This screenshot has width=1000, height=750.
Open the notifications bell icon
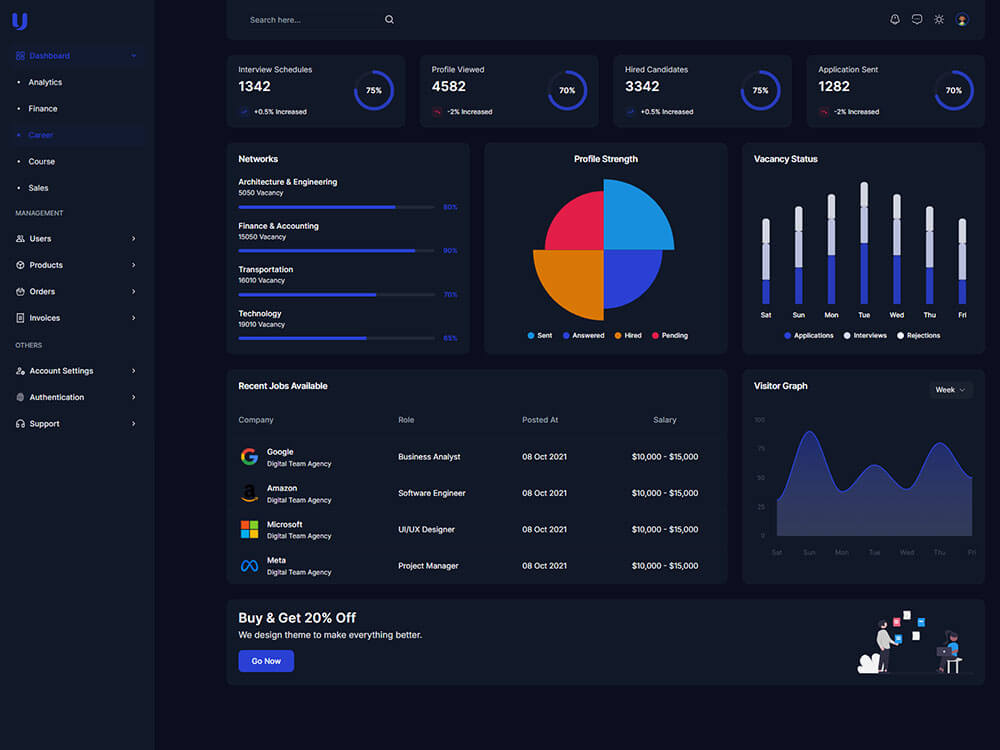click(x=895, y=20)
